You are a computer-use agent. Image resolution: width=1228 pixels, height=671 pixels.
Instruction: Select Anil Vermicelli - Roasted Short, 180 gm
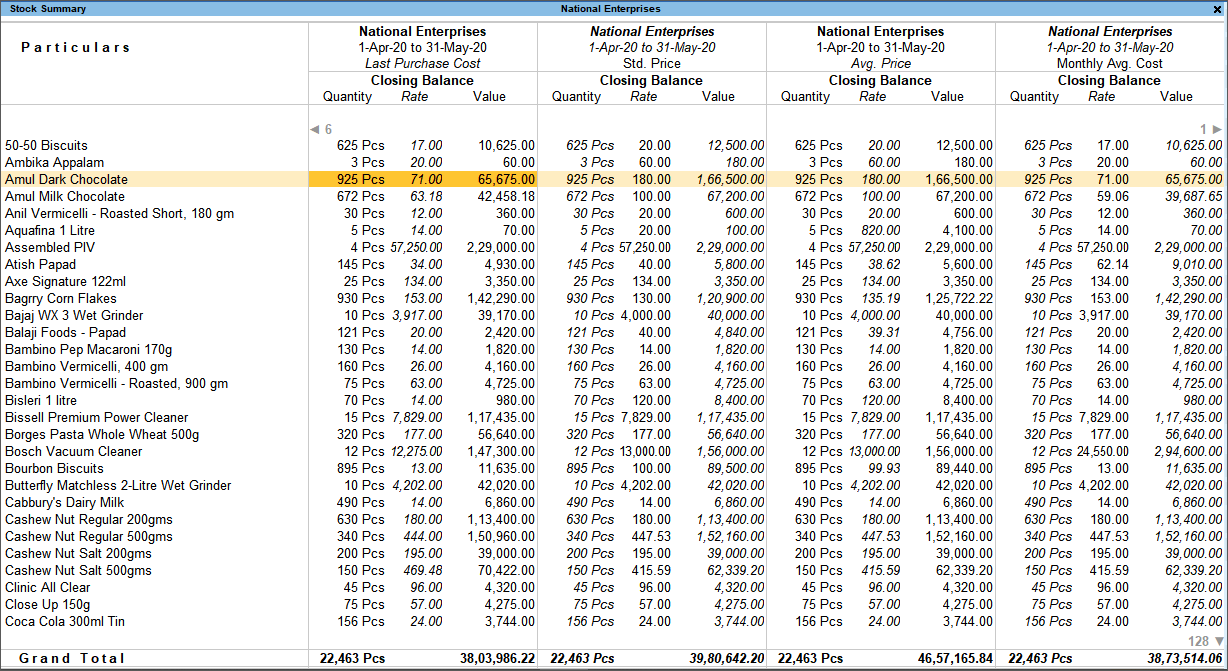[119, 213]
